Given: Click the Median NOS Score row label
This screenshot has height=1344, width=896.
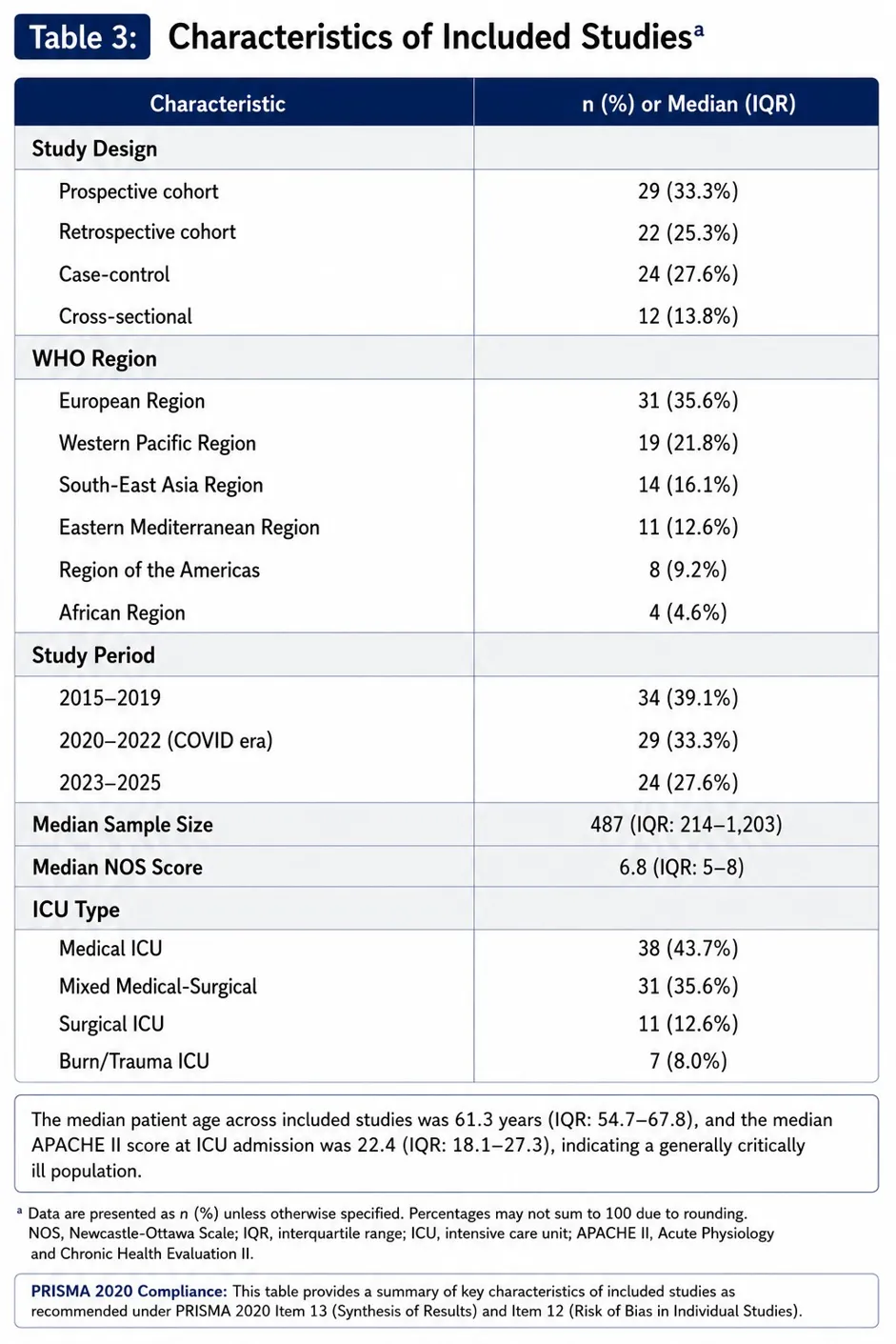Looking at the screenshot, I should click(117, 867).
